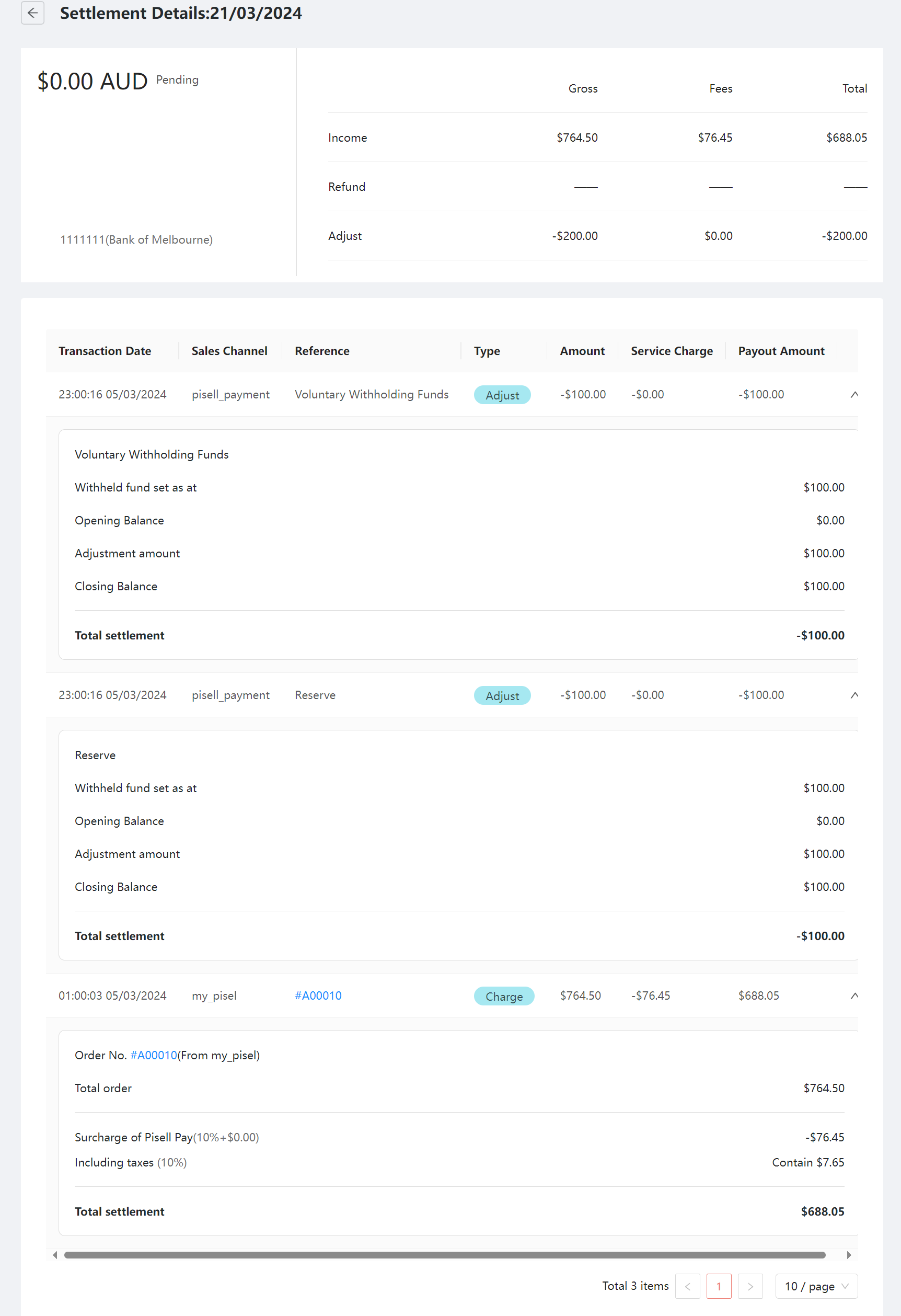This screenshot has width=901, height=1316.
Task: Click the Service Charge column header
Action: (671, 351)
